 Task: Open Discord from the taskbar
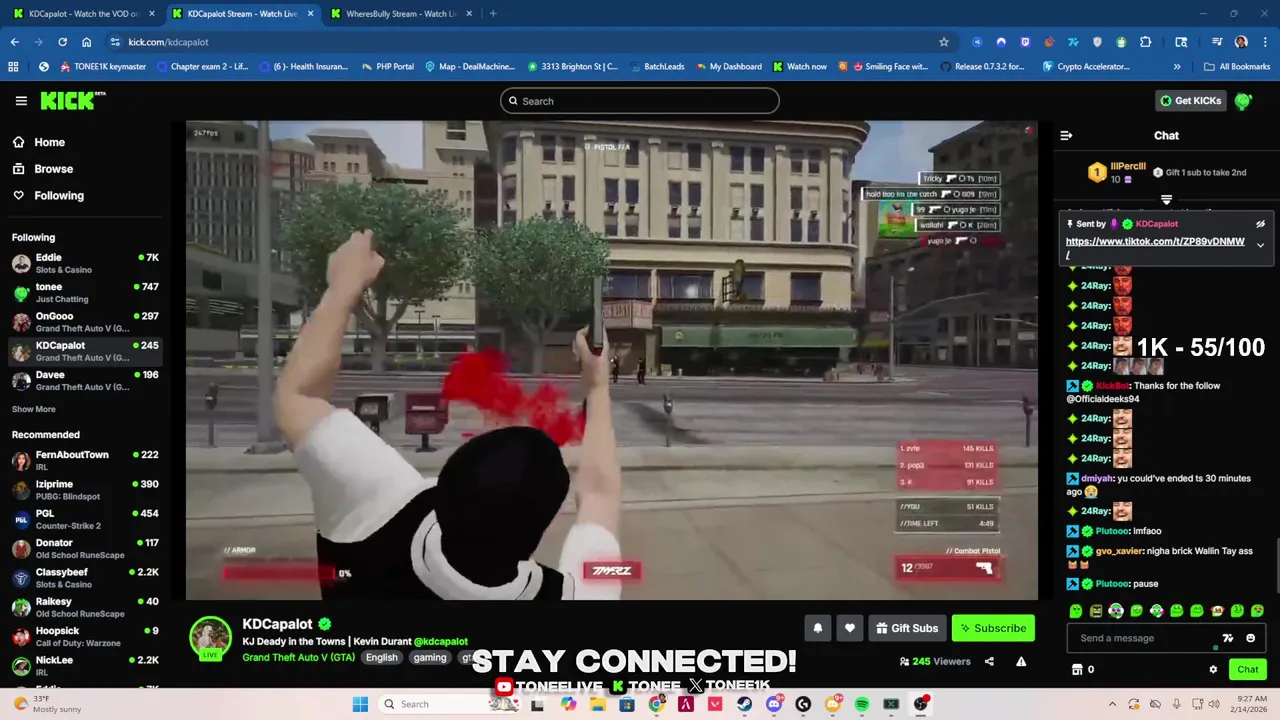[774, 704]
